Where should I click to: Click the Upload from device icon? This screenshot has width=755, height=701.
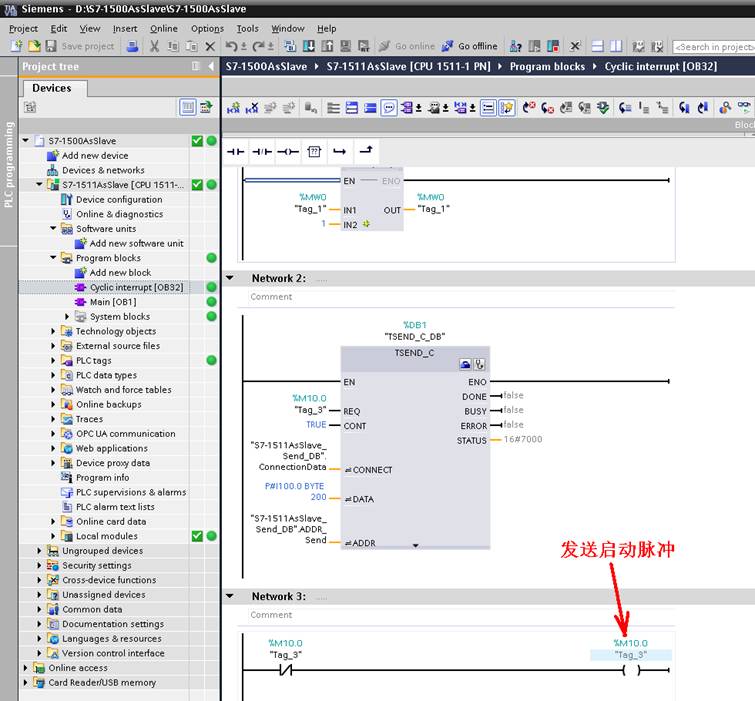pos(327,46)
